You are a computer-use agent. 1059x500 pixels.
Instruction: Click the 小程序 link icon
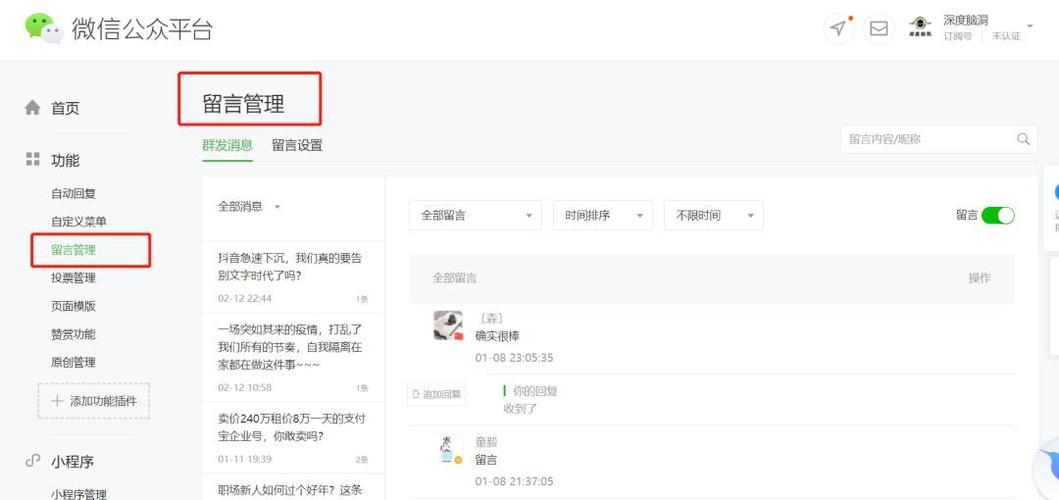(33, 461)
